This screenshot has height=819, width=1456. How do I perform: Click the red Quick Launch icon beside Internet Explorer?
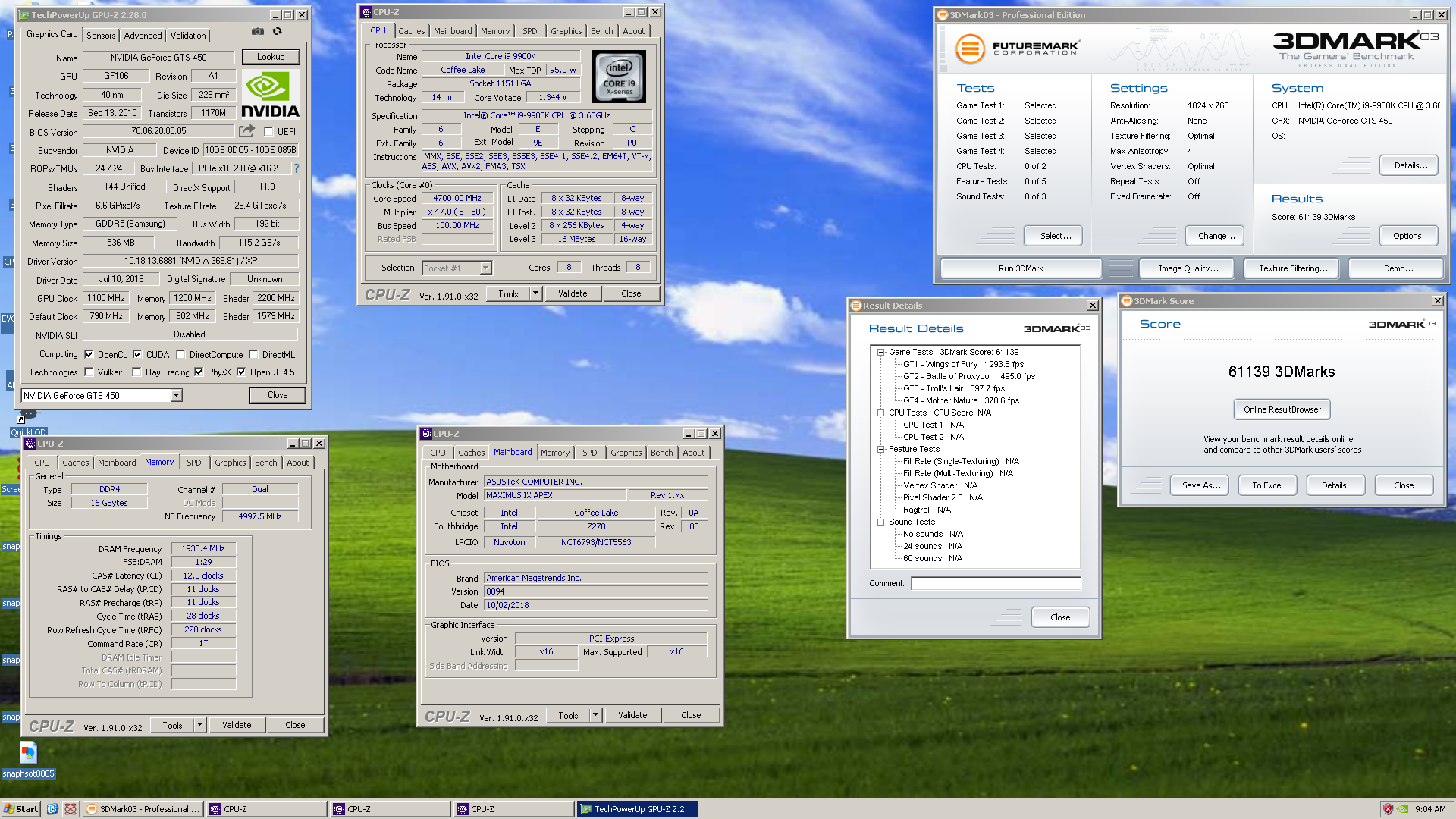[x=71, y=809]
